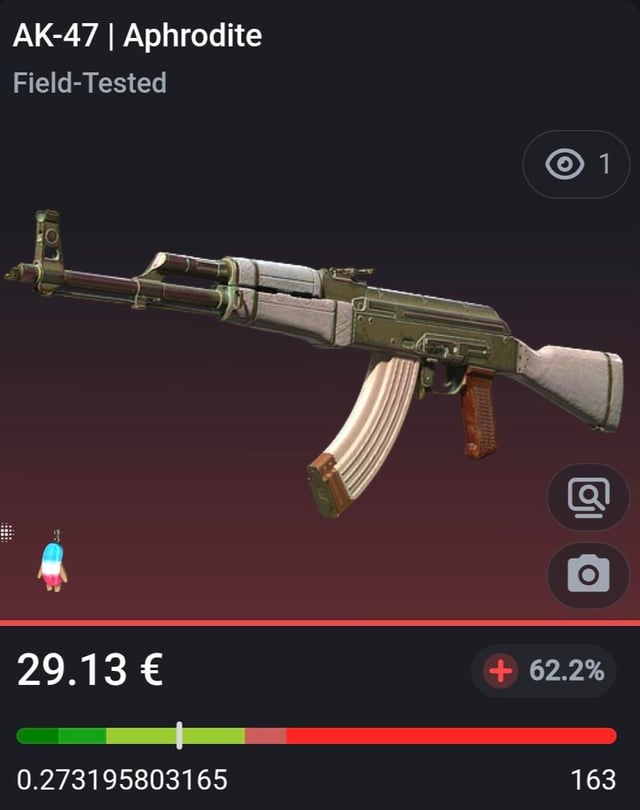Click the red divider line under preview
The width and height of the screenshot is (640, 810).
(x=320, y=622)
